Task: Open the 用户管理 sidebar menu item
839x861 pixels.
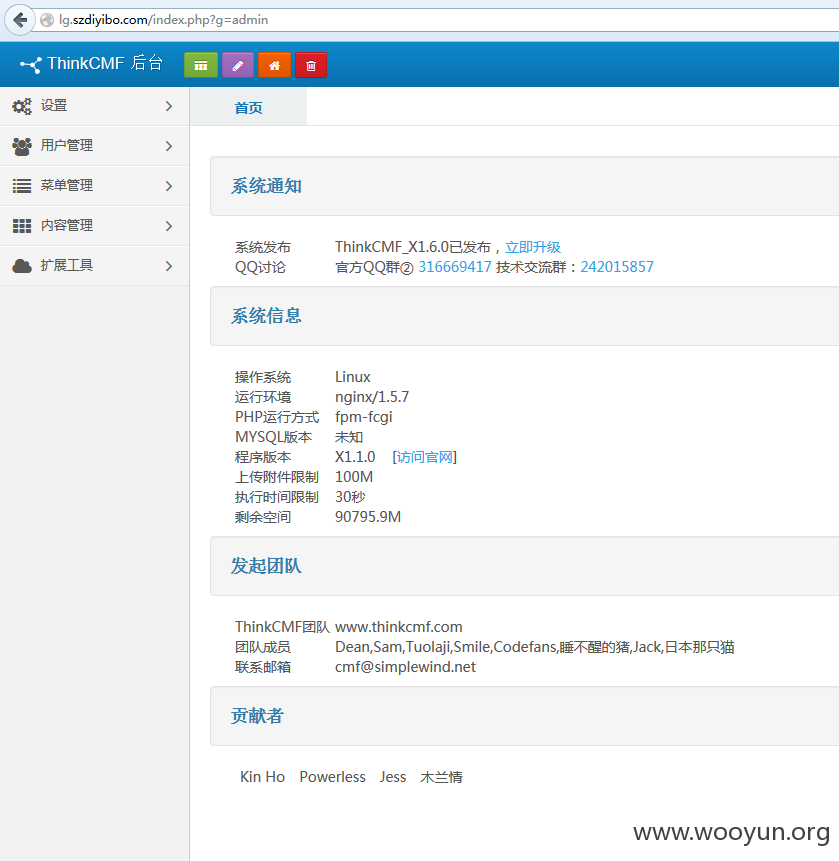Action: [94, 146]
